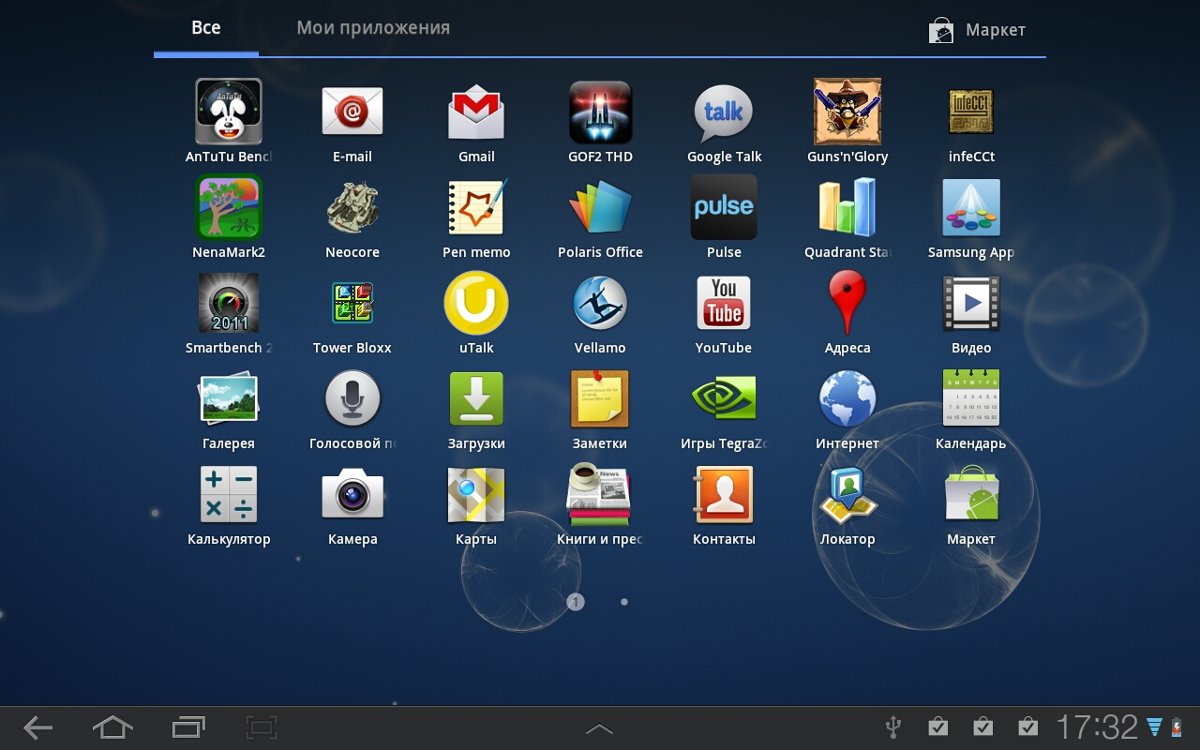
Task: Launch Smartbench 2011
Action: (x=228, y=303)
